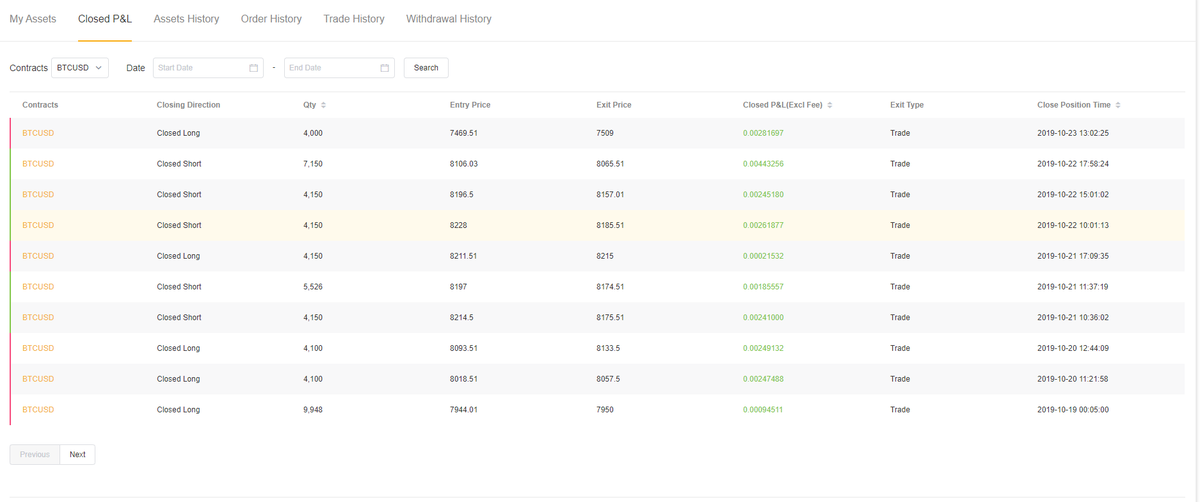This screenshot has width=1200, height=502.
Task: Click close time 2019-10-22 17:58:24
Action: [1073, 164]
